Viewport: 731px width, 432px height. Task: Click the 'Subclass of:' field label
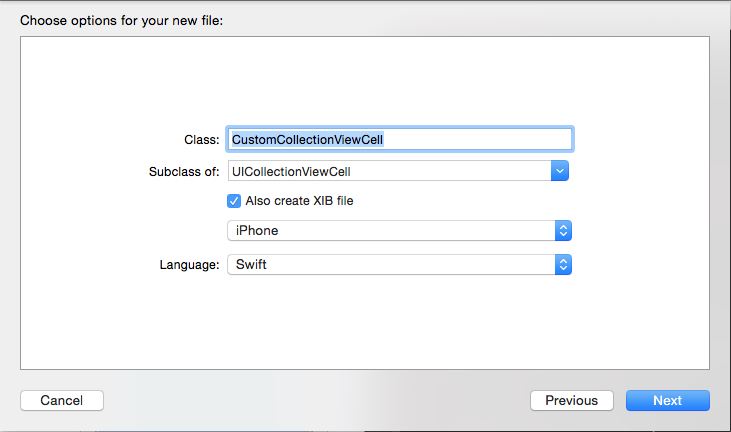click(x=184, y=171)
